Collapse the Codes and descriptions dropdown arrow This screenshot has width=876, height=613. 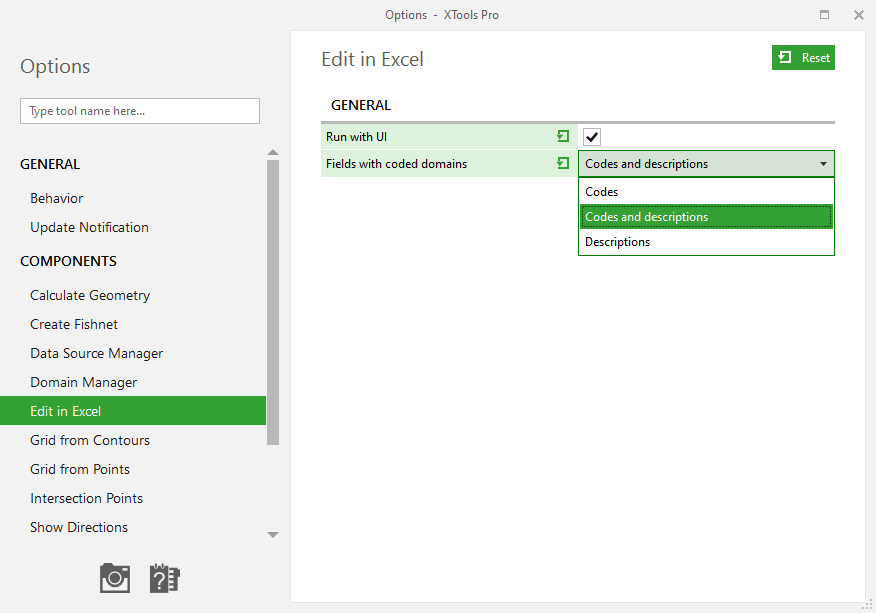click(x=823, y=164)
